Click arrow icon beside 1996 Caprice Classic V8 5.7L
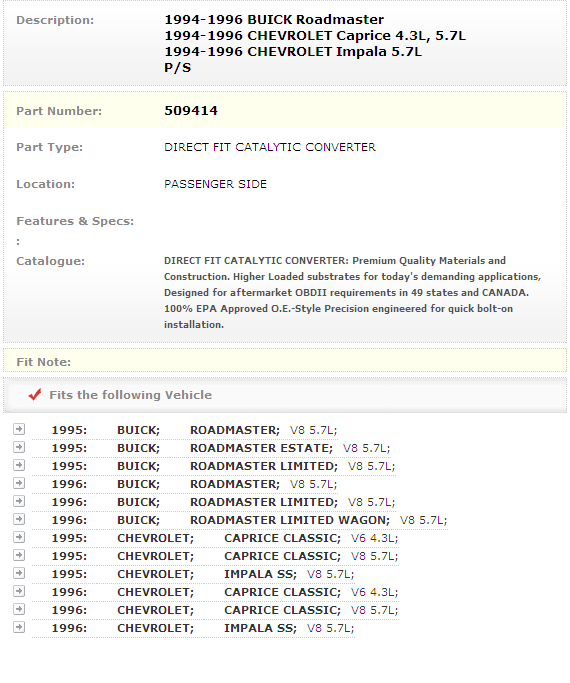Viewport: 570px width, 683px height. coord(19,609)
